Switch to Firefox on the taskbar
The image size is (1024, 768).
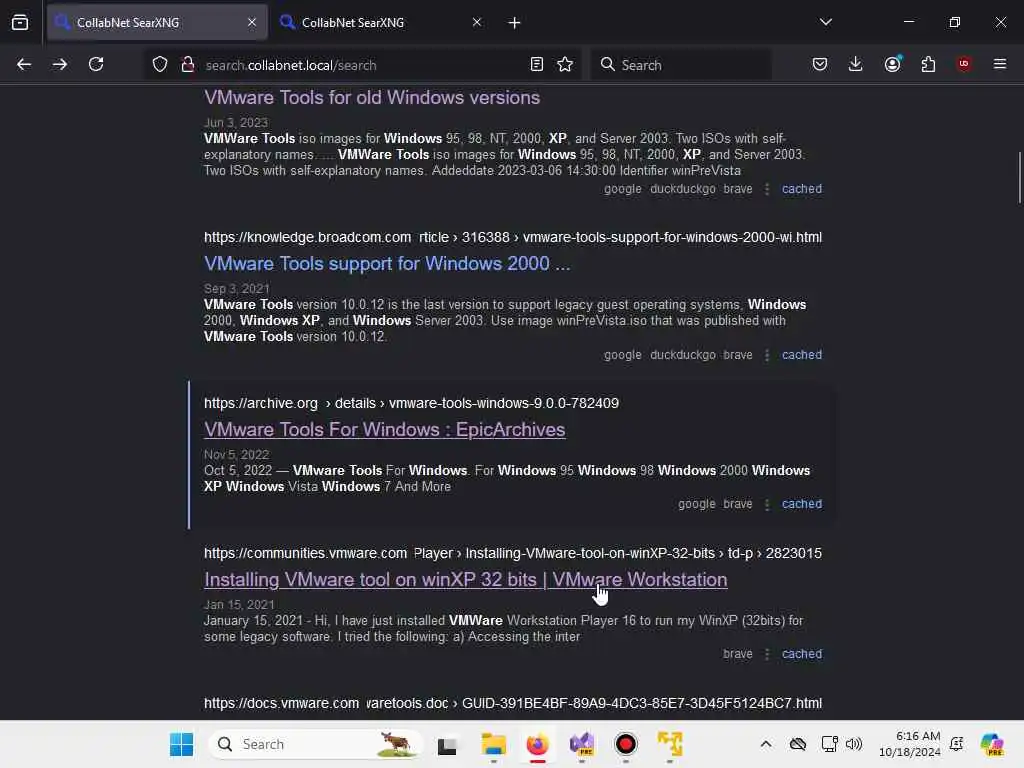point(537,744)
